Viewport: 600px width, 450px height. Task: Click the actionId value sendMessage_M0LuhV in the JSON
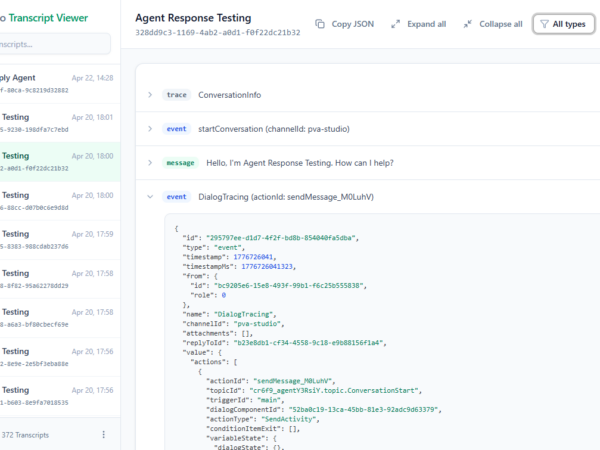pos(292,381)
